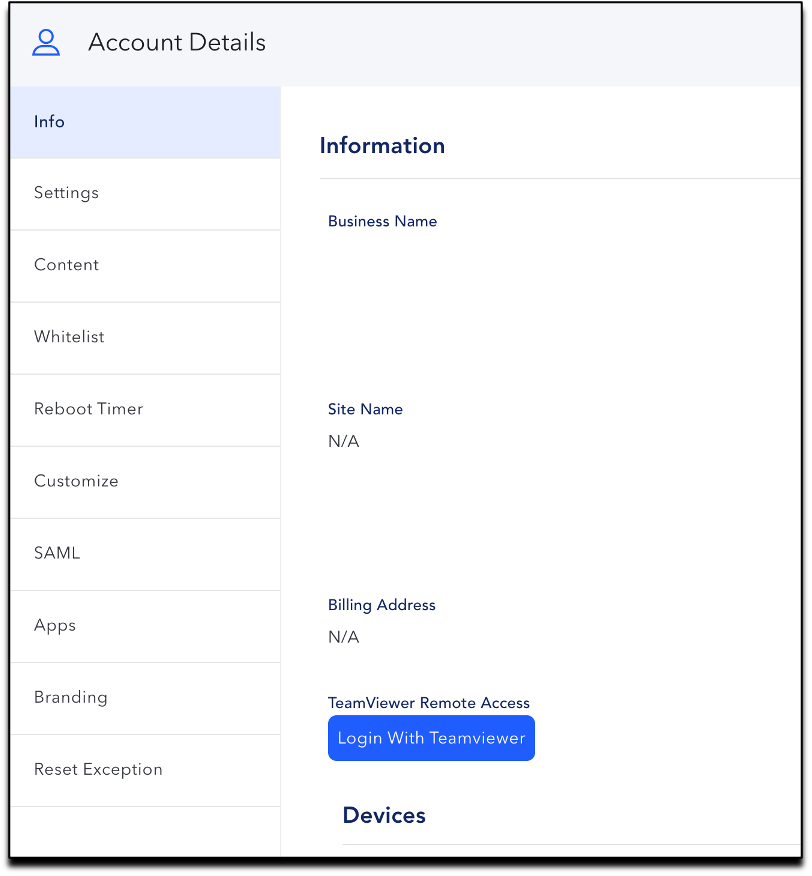Click the Devices heading
Viewport: 812px width, 876px height.
click(384, 816)
